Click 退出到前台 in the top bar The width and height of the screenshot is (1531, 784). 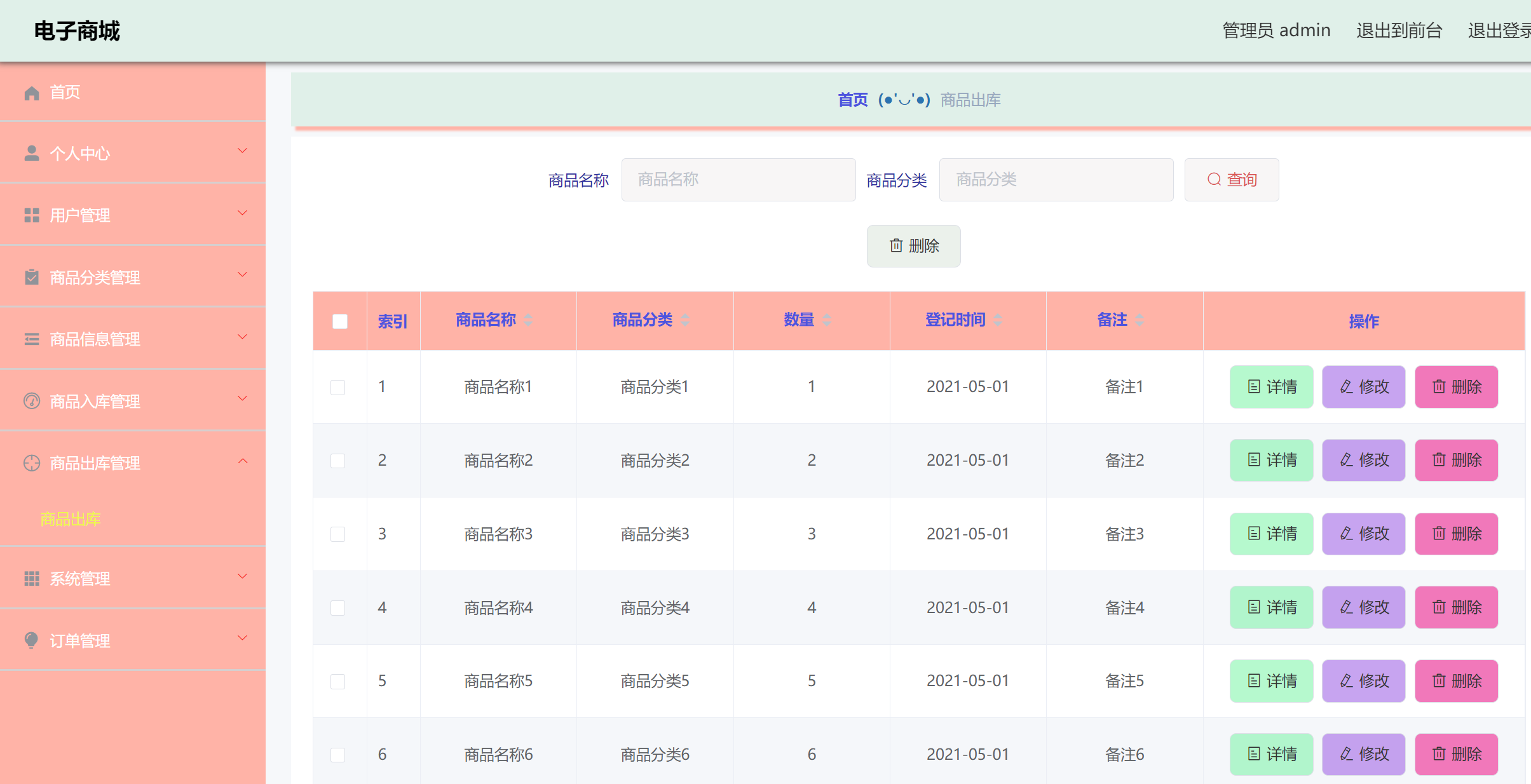(1399, 30)
